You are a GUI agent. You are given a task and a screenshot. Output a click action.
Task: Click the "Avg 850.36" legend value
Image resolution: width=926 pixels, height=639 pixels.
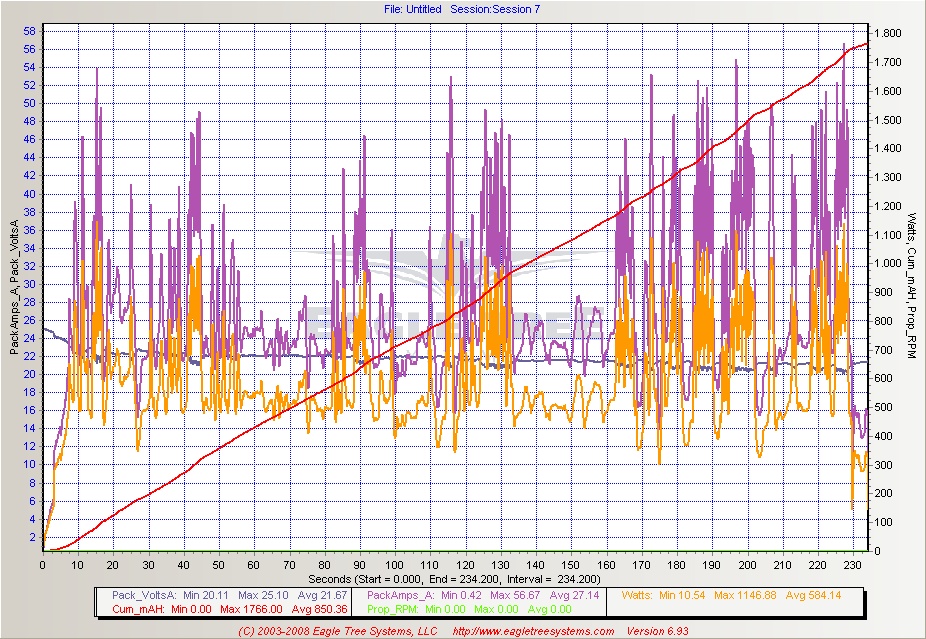(319, 609)
